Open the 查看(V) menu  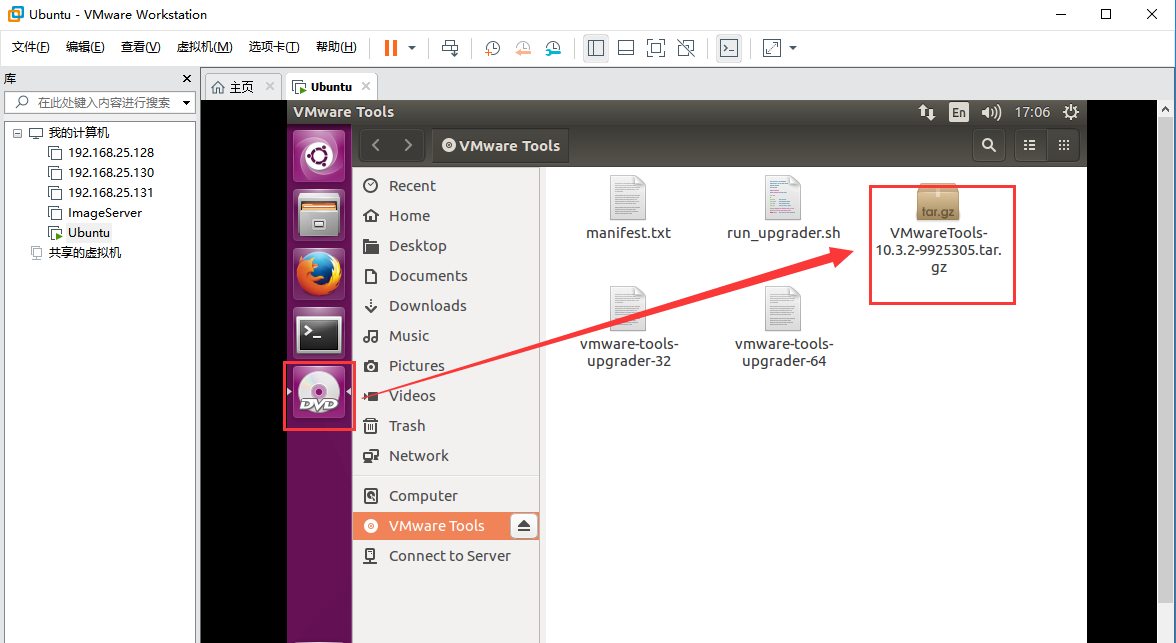click(140, 47)
